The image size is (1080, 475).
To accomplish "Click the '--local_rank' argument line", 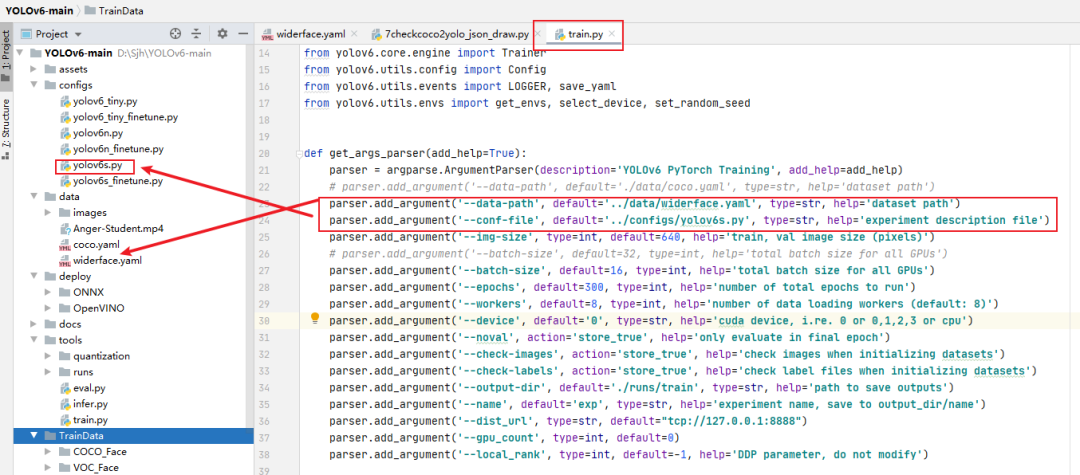I will pyautogui.click(x=629, y=454).
